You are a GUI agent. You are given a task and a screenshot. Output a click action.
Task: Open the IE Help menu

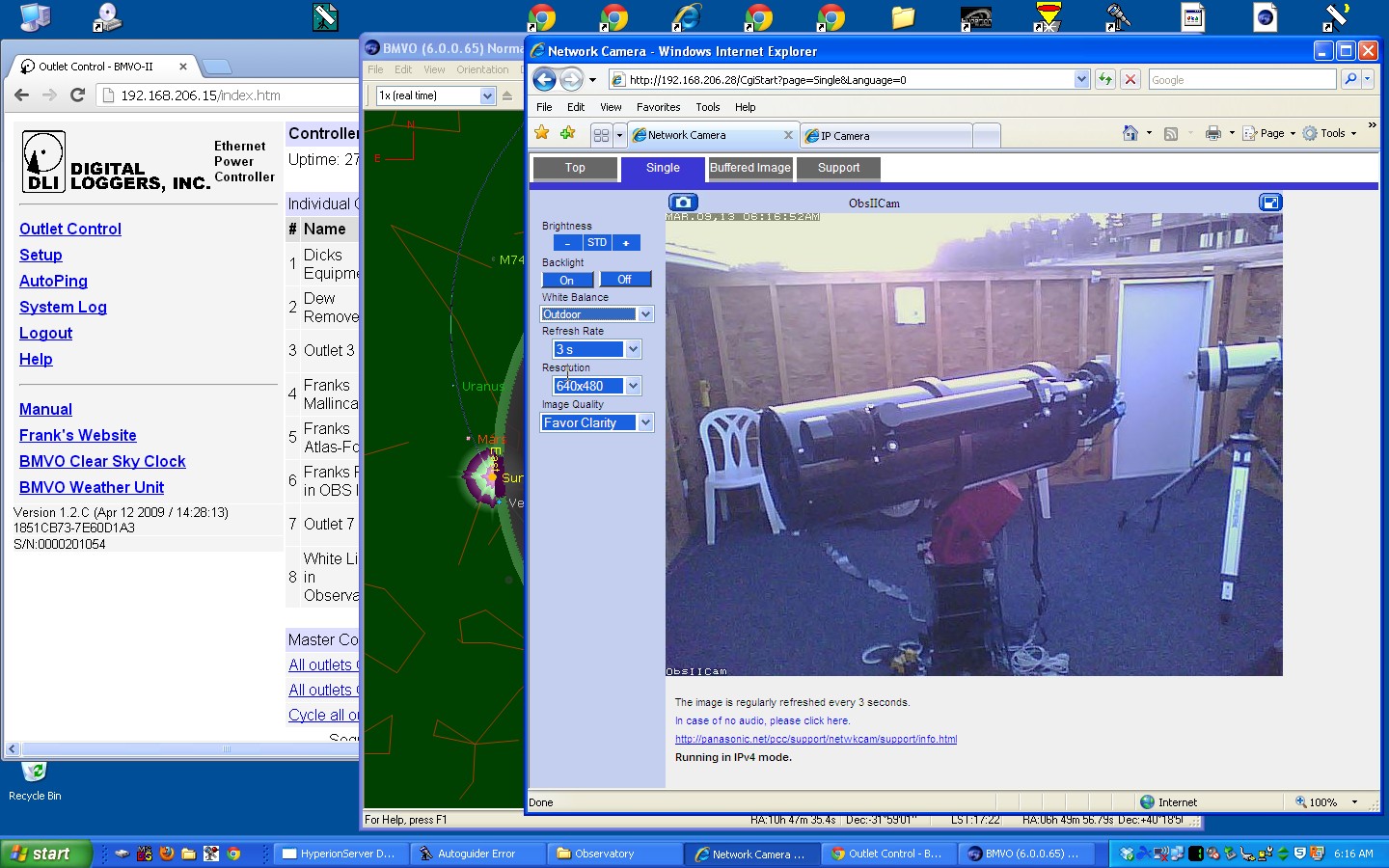[x=745, y=107]
